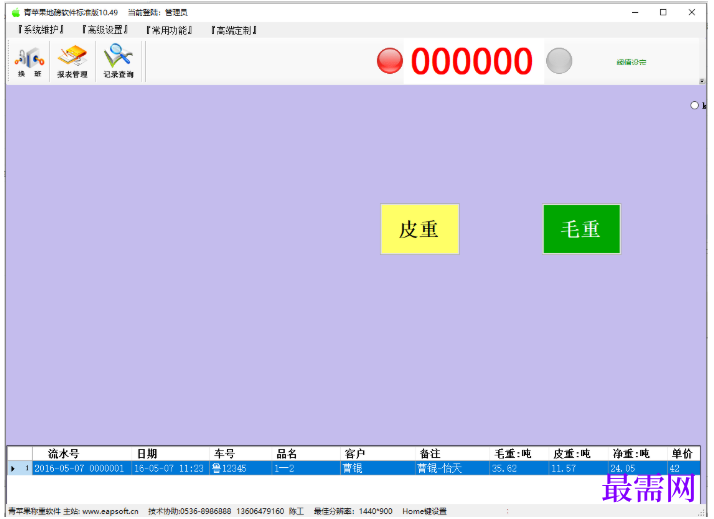Image resolution: width=714 pixels, height=519 pixels.
Task: Click the yellow 皮重 button
Action: 420,229
